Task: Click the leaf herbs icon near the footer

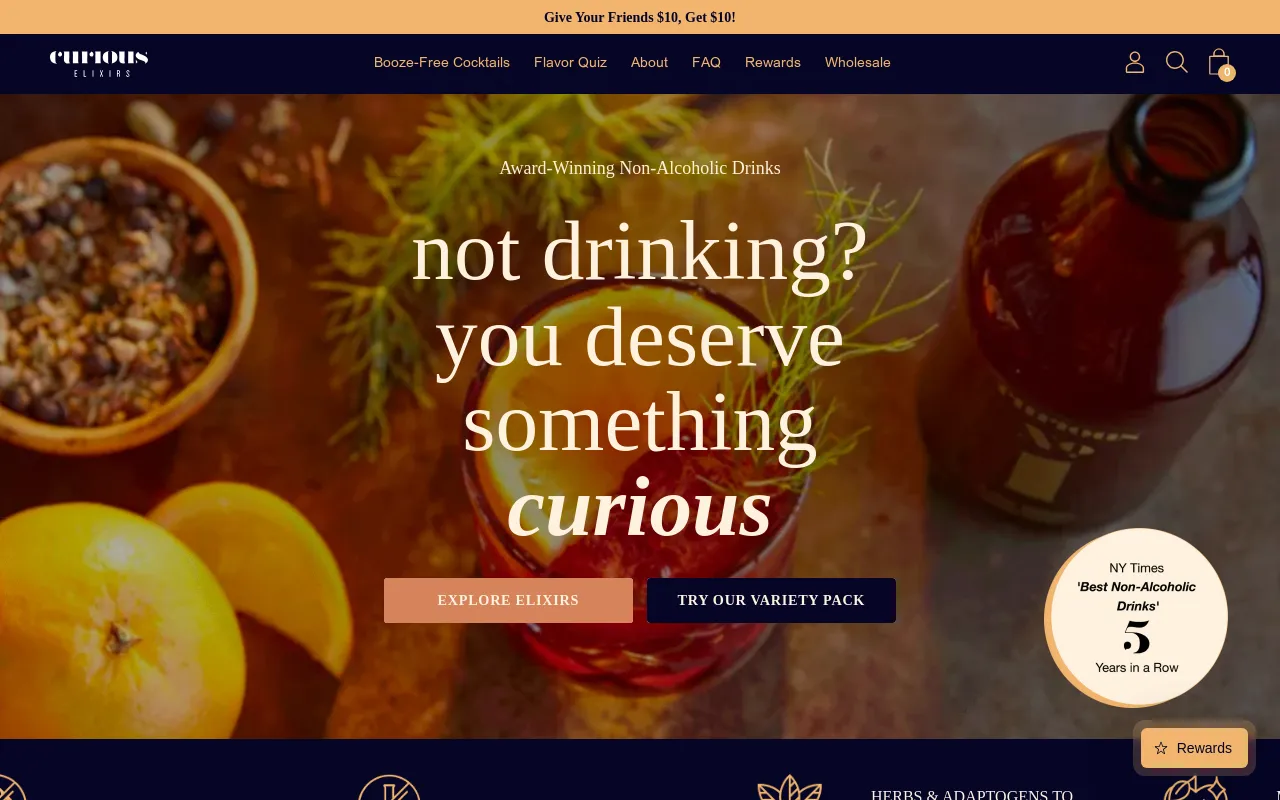Action: click(790, 787)
